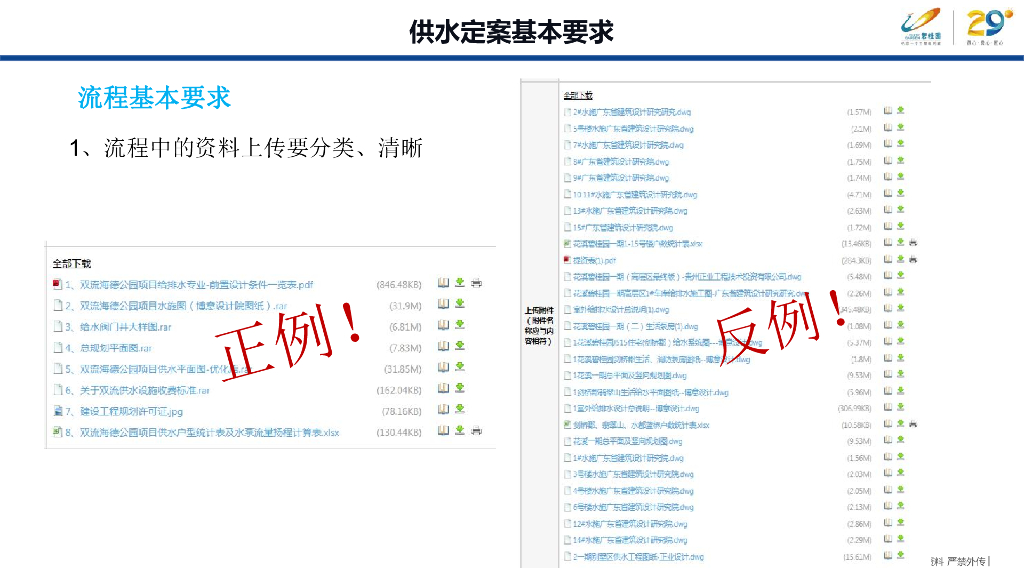Download 建设工程规划许可证.jpg via green arrow
The image size is (1024, 576).
pyautogui.click(x=460, y=409)
